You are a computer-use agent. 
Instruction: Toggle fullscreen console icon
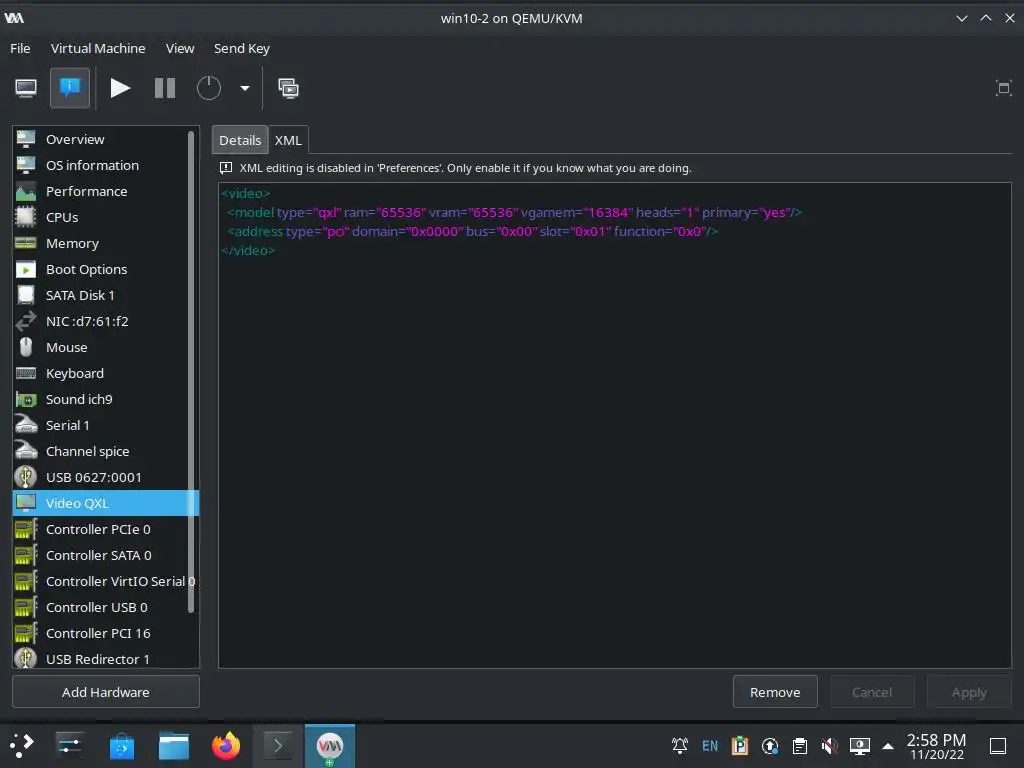(x=1003, y=88)
